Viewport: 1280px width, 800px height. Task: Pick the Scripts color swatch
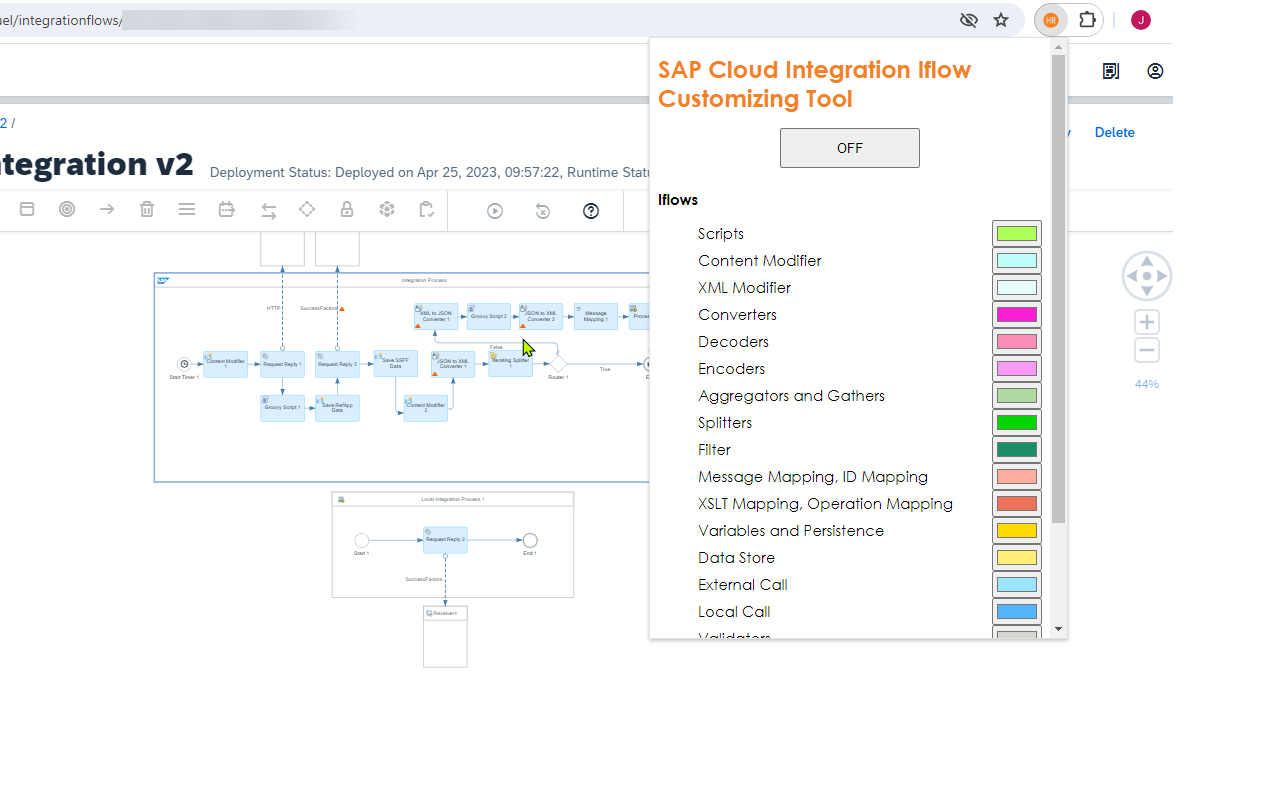click(1017, 234)
